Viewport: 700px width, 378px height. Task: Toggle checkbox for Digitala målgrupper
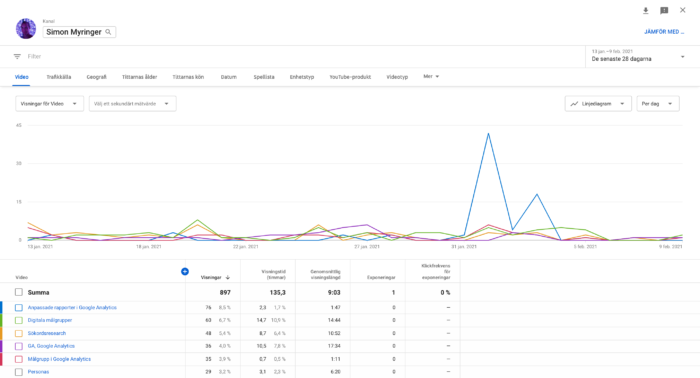click(x=18, y=320)
